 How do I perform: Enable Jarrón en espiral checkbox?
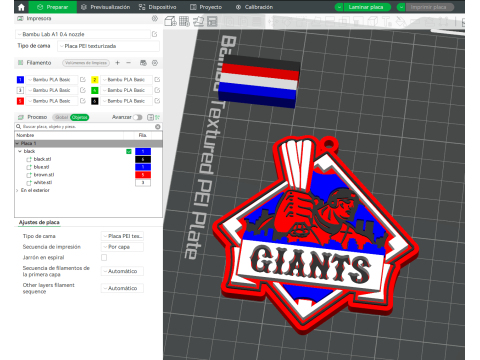point(104,257)
